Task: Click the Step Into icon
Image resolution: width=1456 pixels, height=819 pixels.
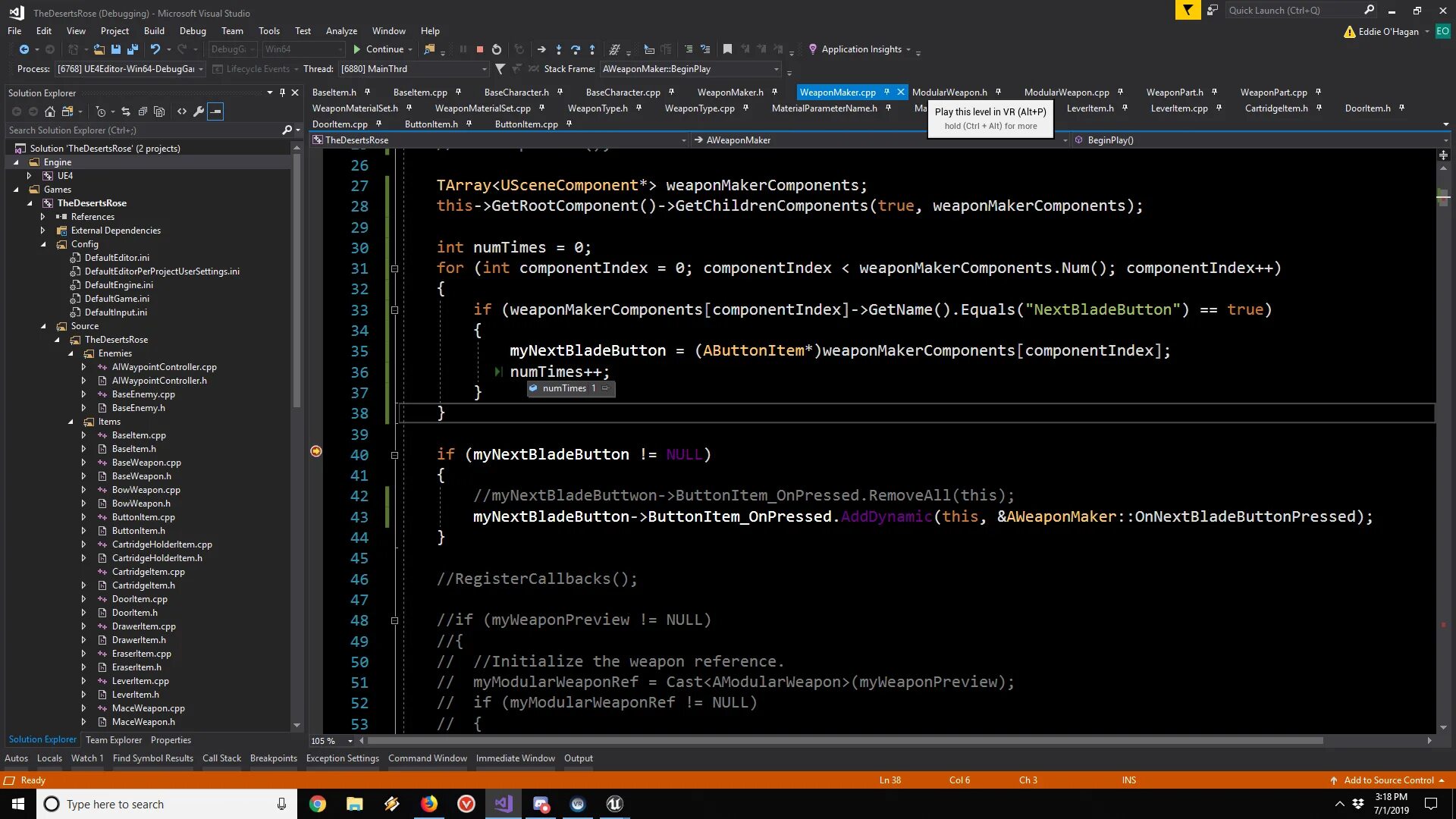Action: click(x=559, y=49)
